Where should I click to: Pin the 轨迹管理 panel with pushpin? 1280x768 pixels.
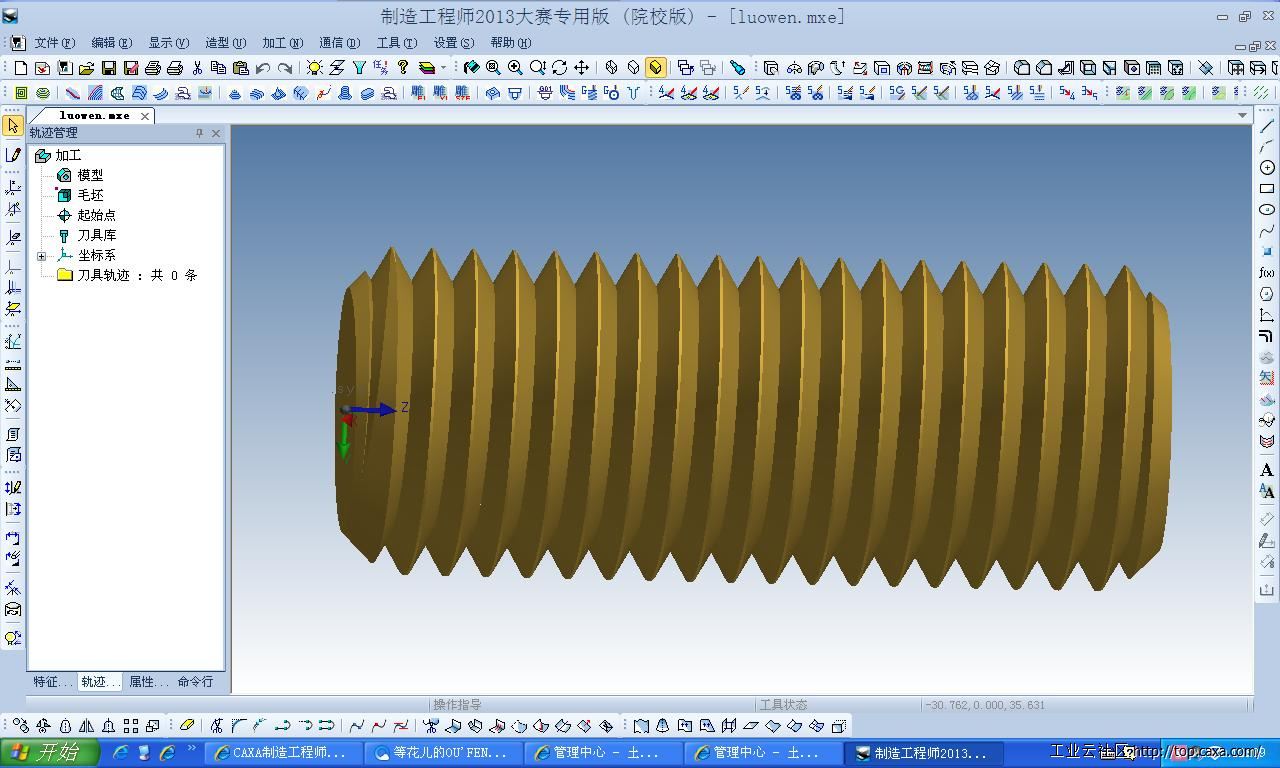click(199, 133)
